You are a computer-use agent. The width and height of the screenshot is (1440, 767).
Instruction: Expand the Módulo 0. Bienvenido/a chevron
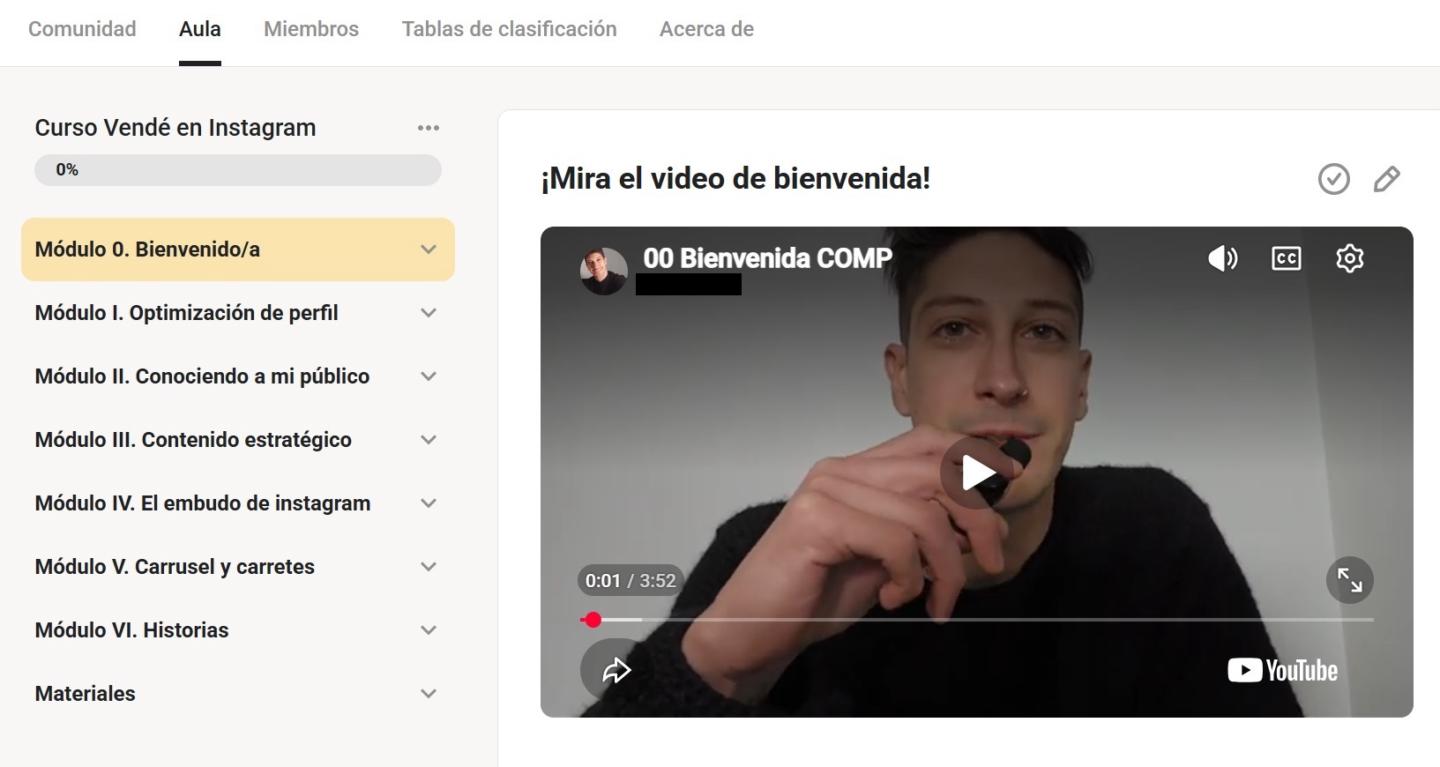pos(429,250)
